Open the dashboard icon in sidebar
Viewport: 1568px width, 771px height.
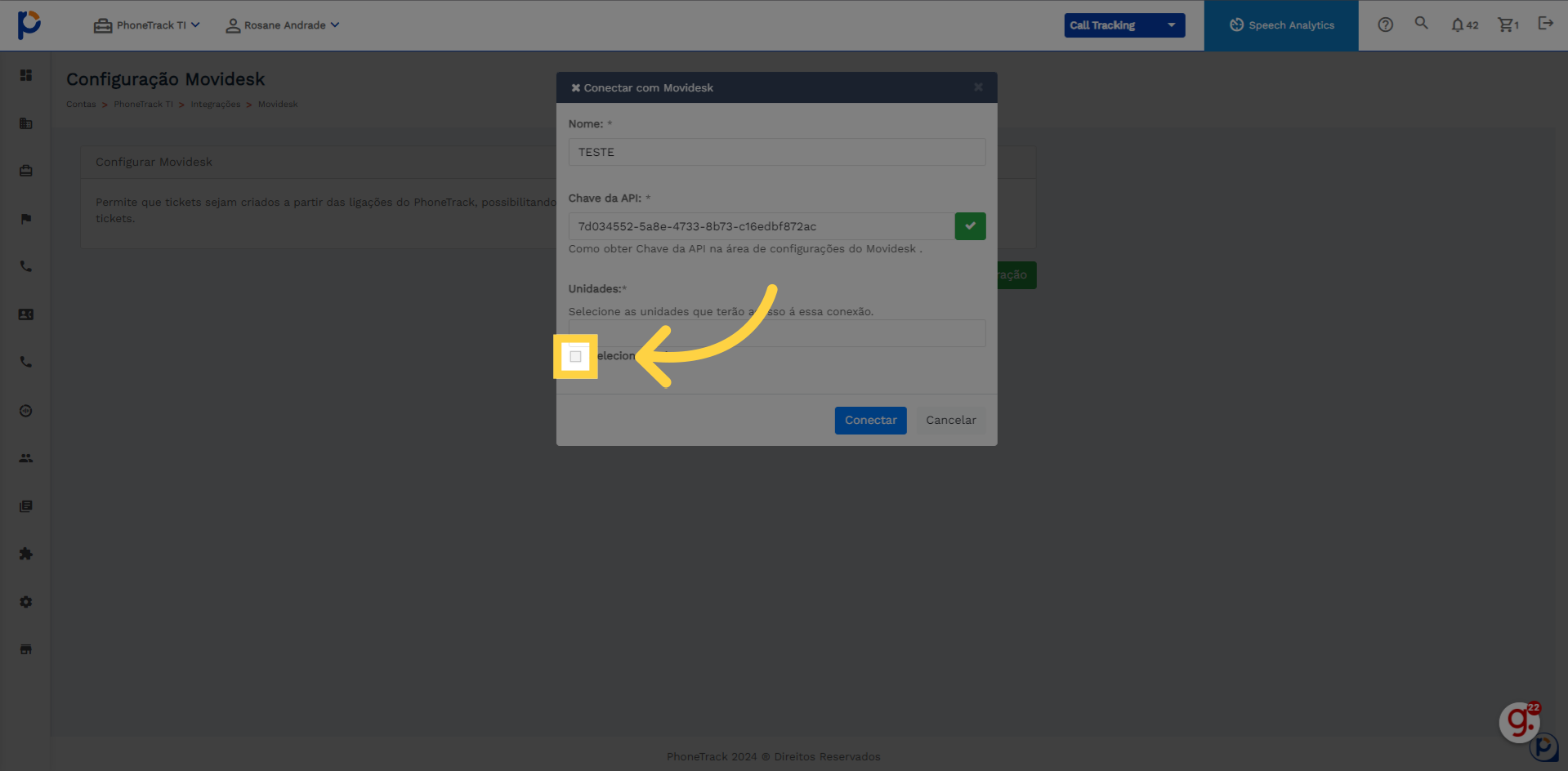click(x=26, y=75)
